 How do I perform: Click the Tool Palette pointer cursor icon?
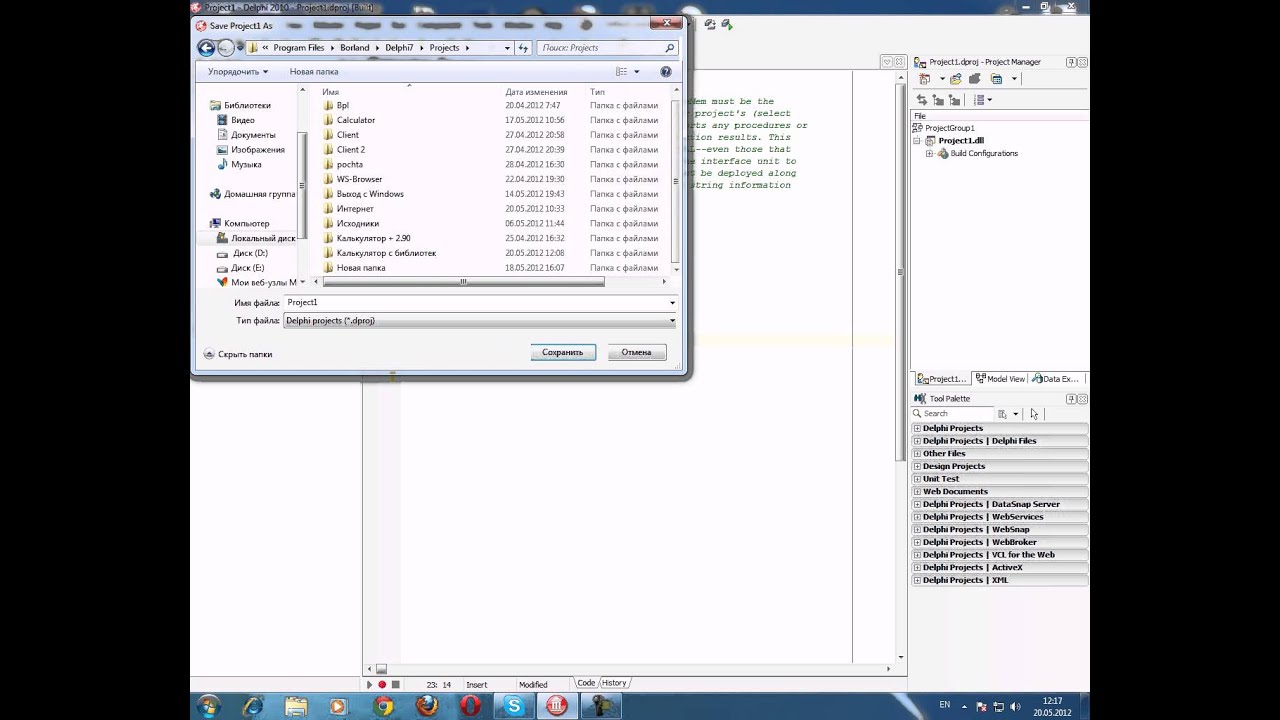pyautogui.click(x=1034, y=413)
